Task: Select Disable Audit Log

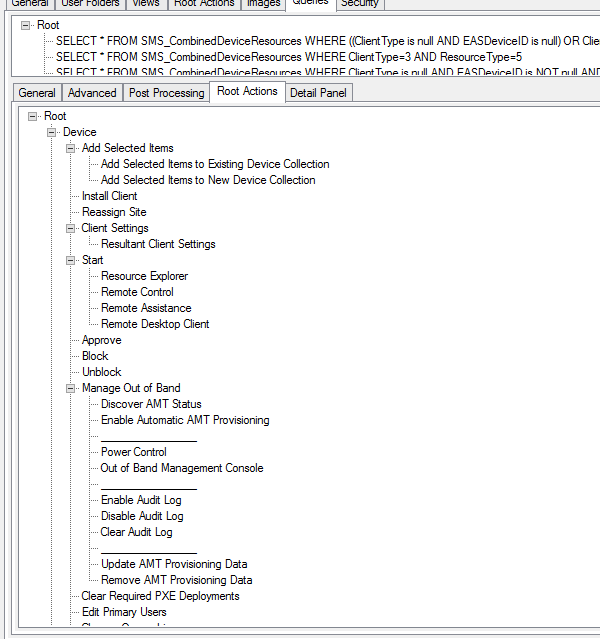Action: (x=142, y=516)
